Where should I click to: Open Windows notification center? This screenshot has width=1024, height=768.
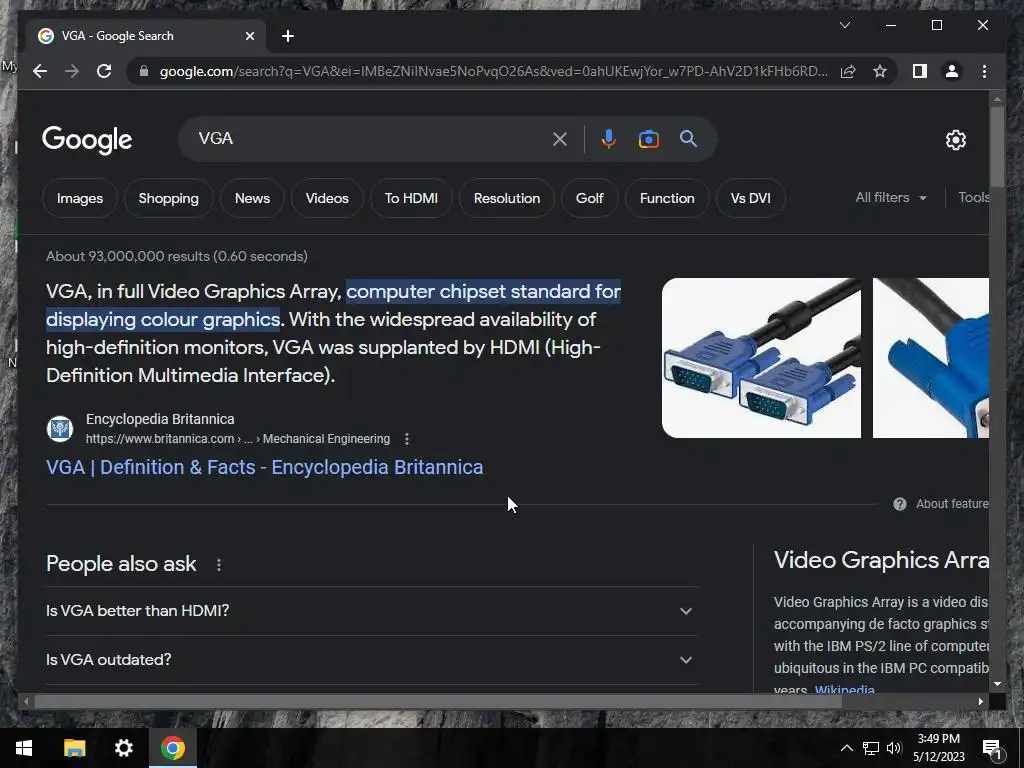(x=992, y=748)
